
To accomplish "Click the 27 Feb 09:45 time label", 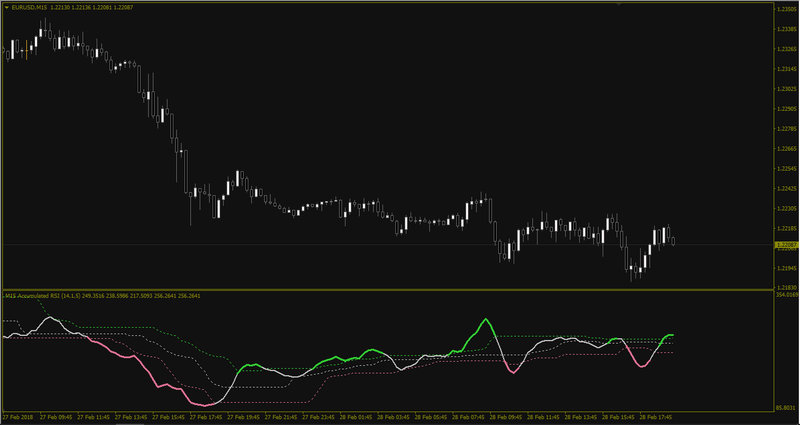I will tap(57, 416).
